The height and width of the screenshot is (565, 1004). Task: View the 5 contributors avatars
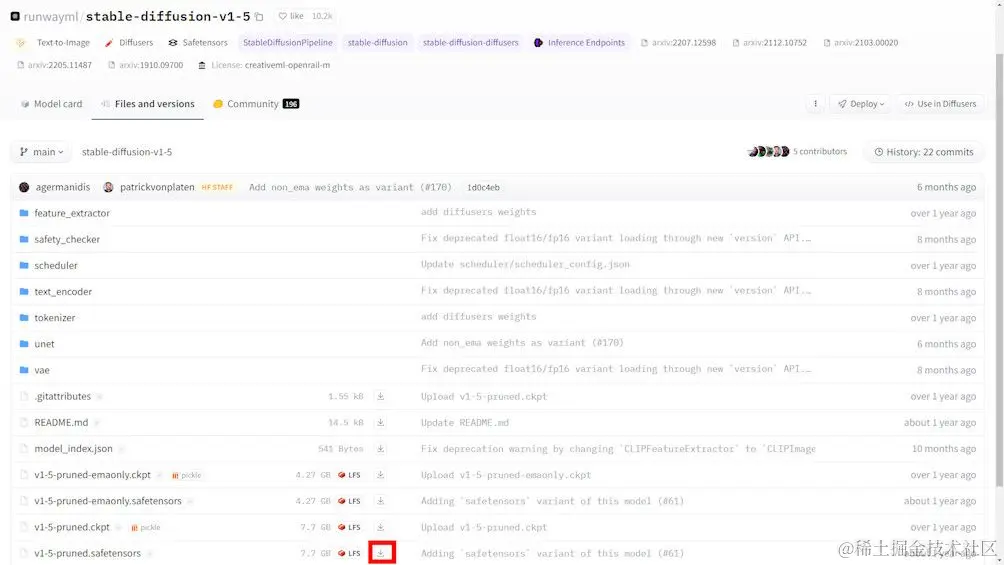768,152
